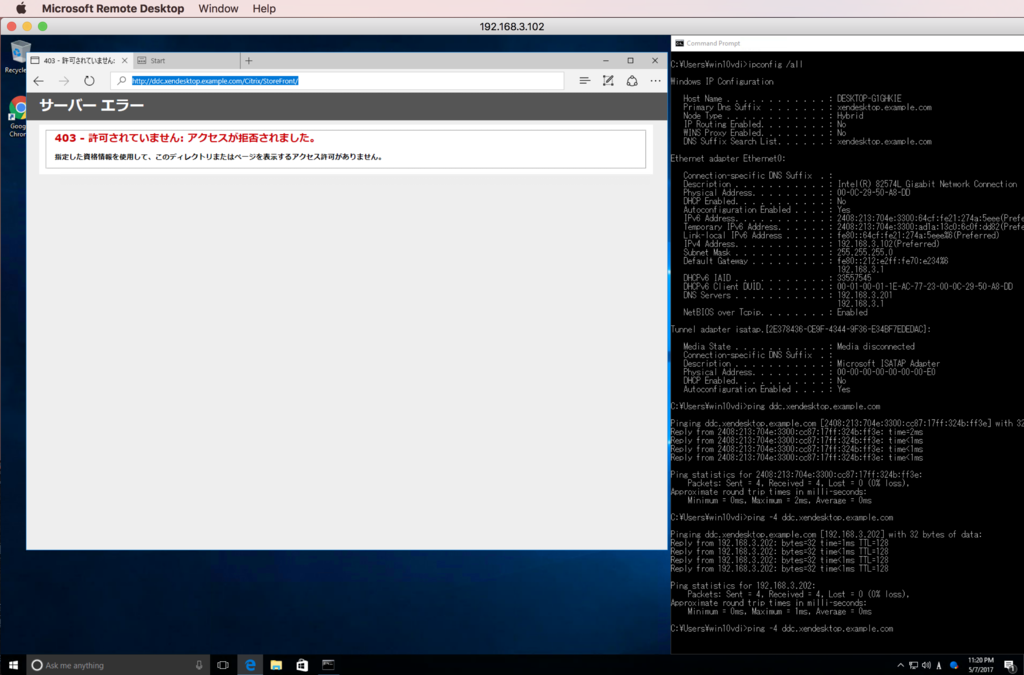1024x675 pixels.
Task: Click the 'Node Type . . . Hybrid' line
Action: pos(773,116)
